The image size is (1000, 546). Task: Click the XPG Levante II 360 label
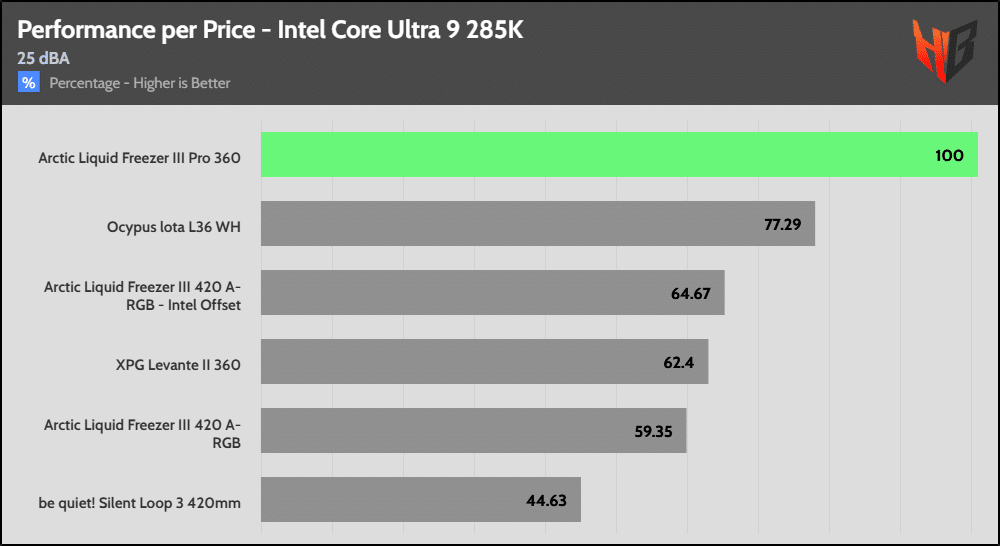point(178,365)
